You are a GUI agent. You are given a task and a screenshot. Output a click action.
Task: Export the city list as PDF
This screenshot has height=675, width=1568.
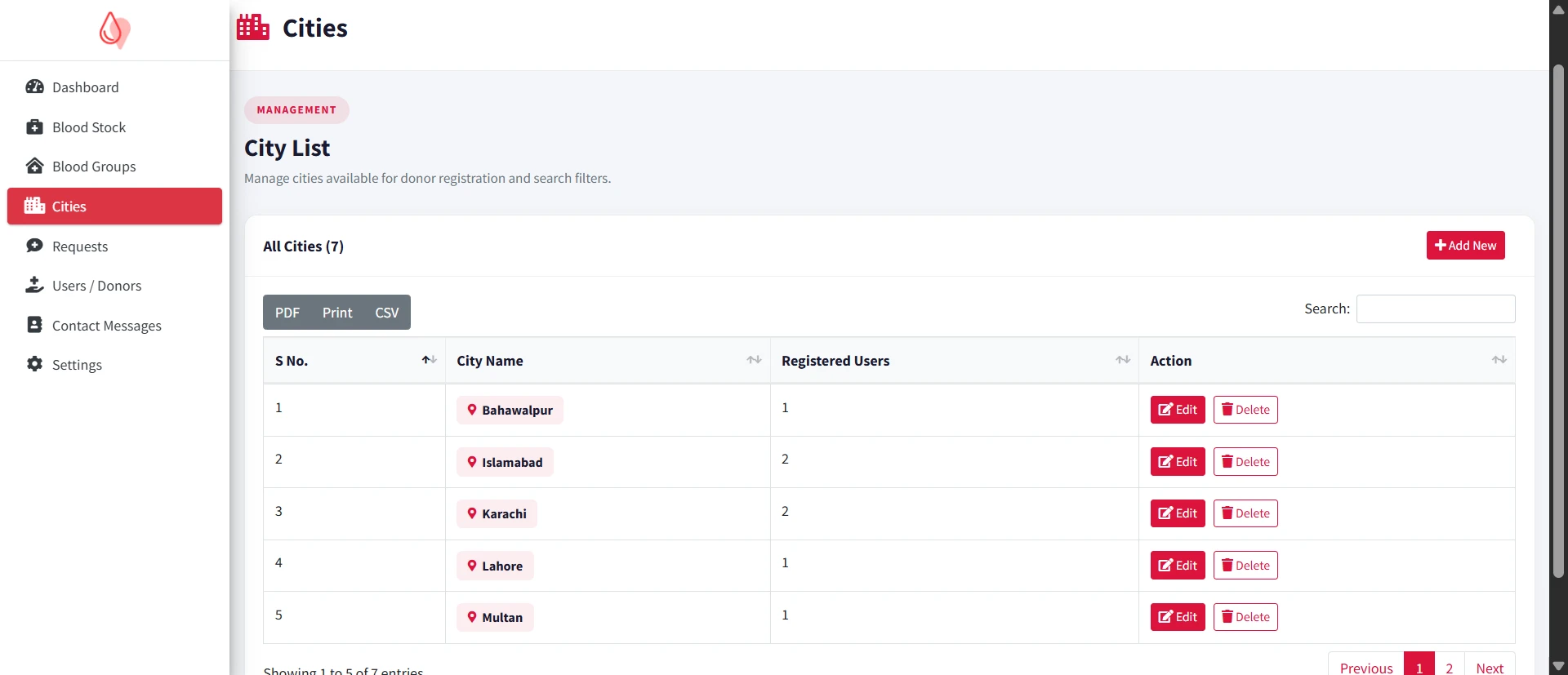287,313
